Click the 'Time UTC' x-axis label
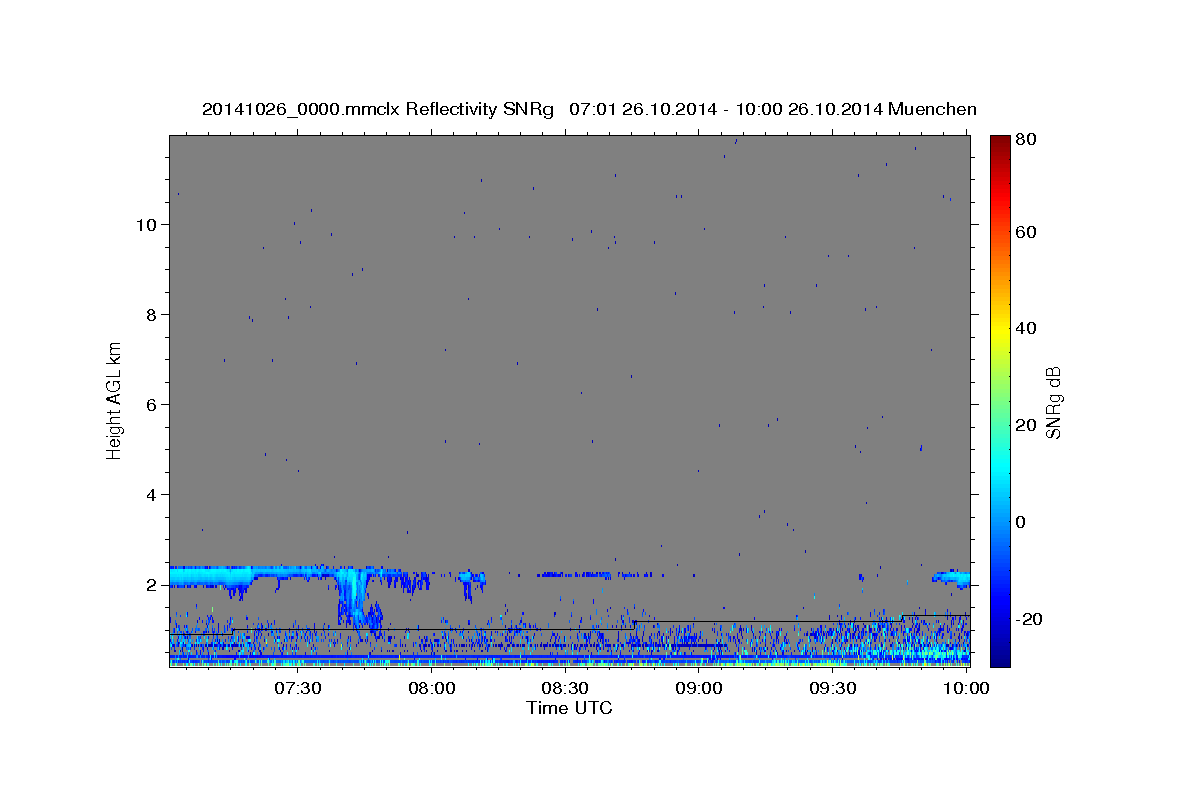 [569, 708]
